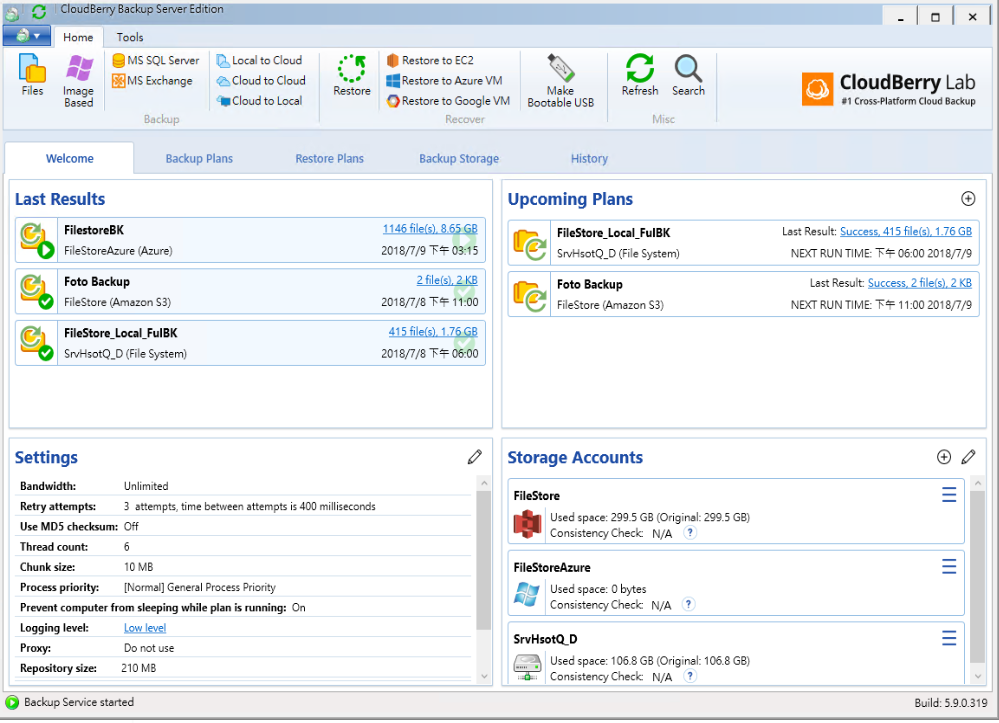Viewport: 999px width, 723px height.
Task: Open the 2 file(s), 2 KB result link
Action: (447, 280)
